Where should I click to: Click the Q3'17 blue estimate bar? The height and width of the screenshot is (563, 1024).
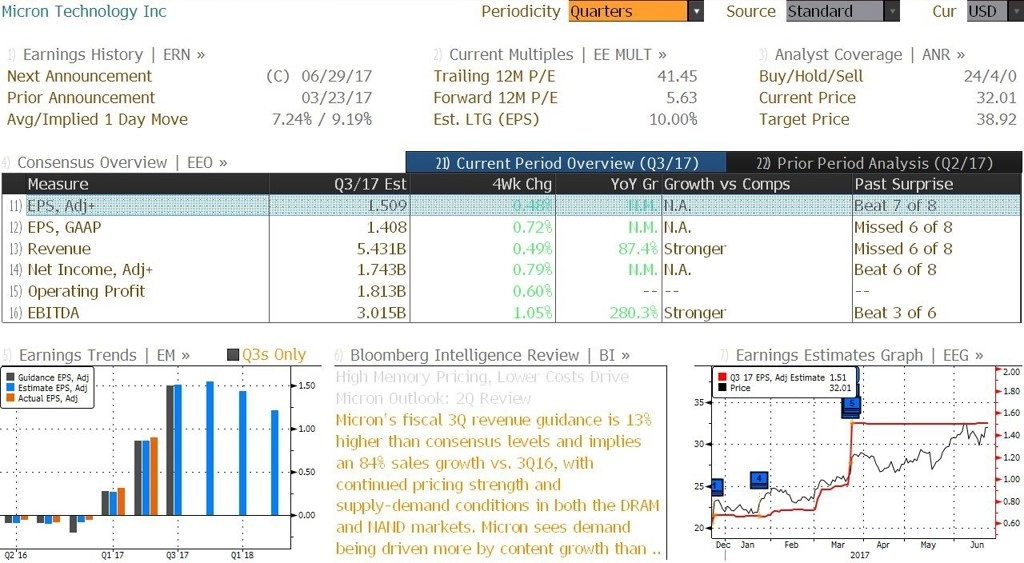pyautogui.click(x=178, y=450)
